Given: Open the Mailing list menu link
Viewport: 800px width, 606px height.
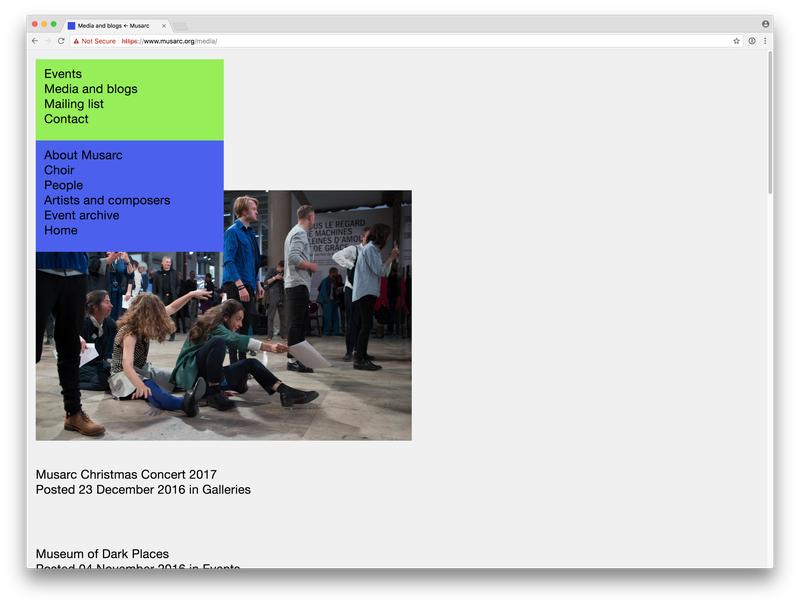Looking at the screenshot, I should (x=74, y=104).
